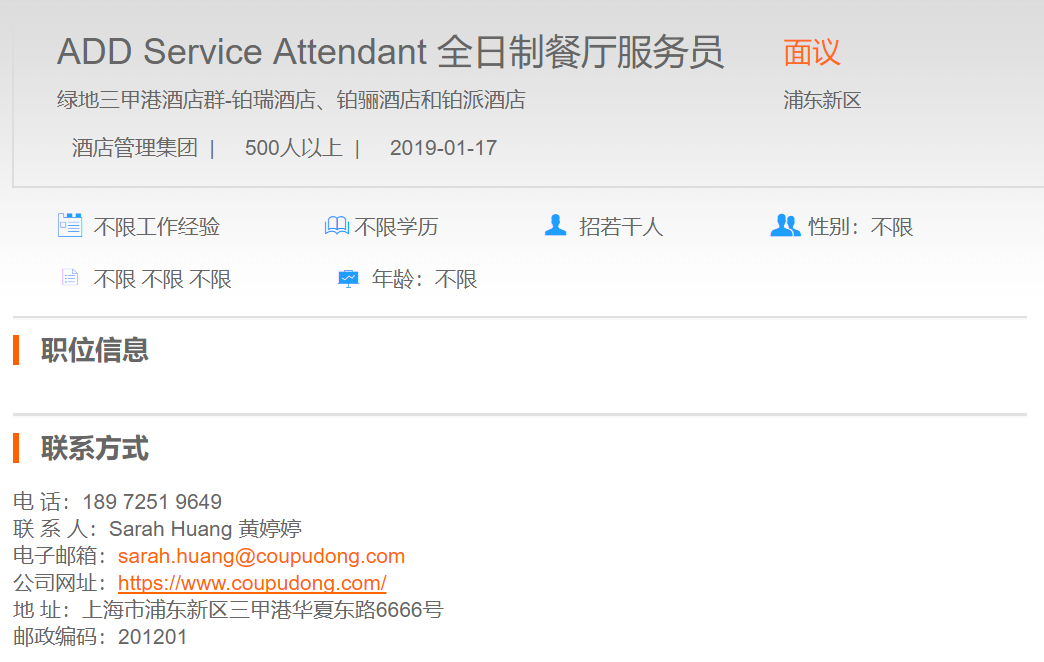Viewport: 1044px width, 662px height.
Task: Click the 2019-01-17 posting date
Action: click(443, 148)
